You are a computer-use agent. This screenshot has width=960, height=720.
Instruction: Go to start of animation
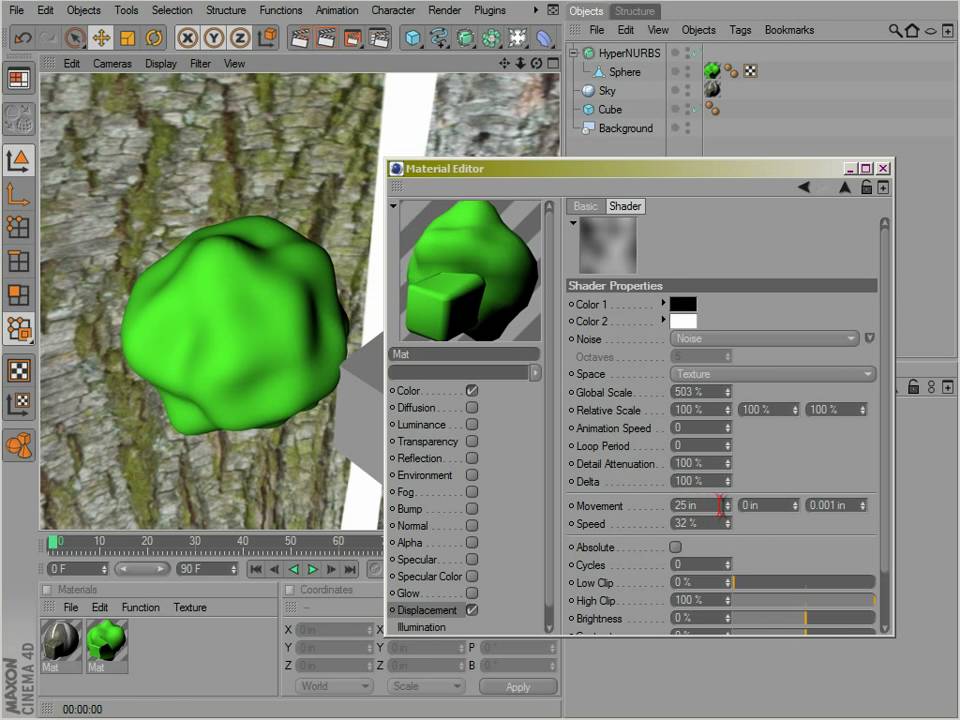click(257, 569)
